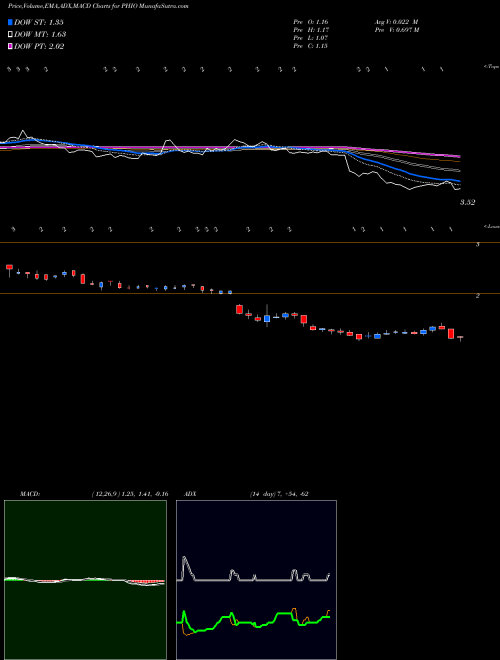
Task: Select the 'DOW PT: 2.02' legend label
Action: (39, 47)
